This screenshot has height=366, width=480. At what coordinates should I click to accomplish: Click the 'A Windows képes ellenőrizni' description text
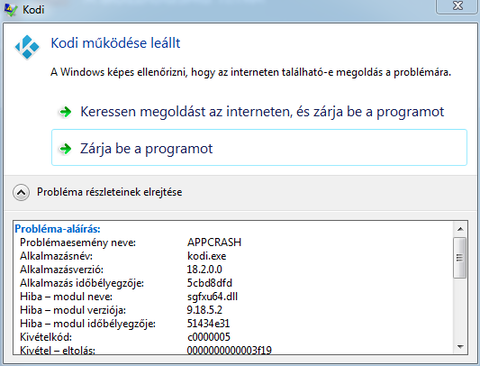point(251,72)
